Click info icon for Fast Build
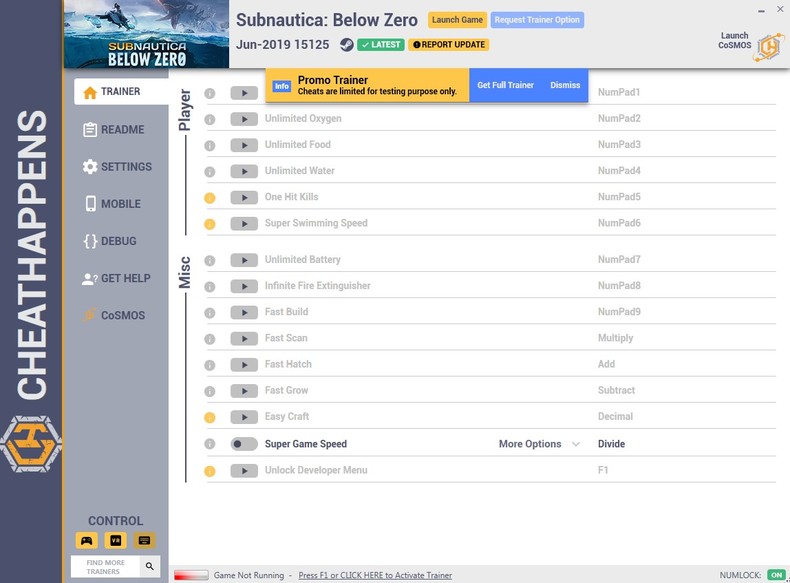Viewport: 790px width, 583px height. 210,313
